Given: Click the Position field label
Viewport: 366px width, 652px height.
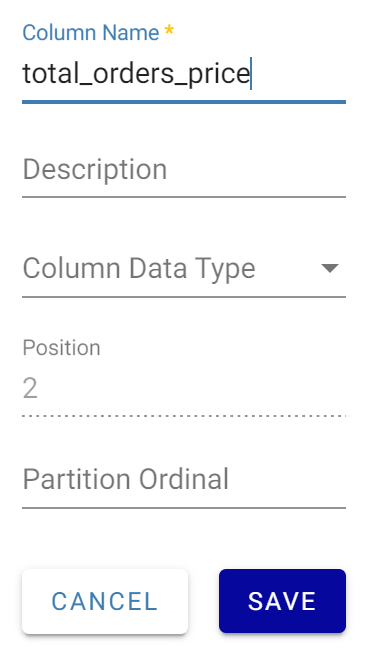Looking at the screenshot, I should tap(62, 348).
